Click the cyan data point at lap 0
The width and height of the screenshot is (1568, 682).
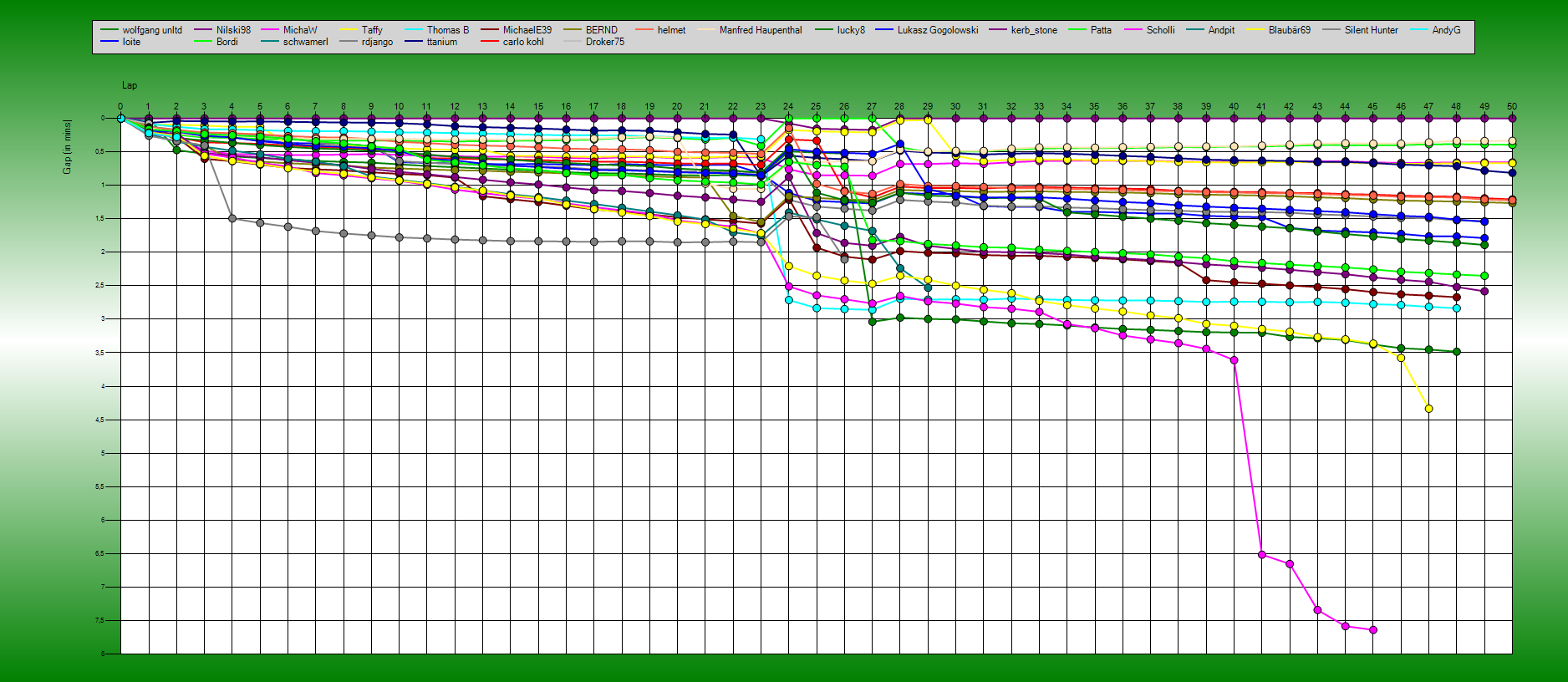pyautogui.click(x=120, y=119)
